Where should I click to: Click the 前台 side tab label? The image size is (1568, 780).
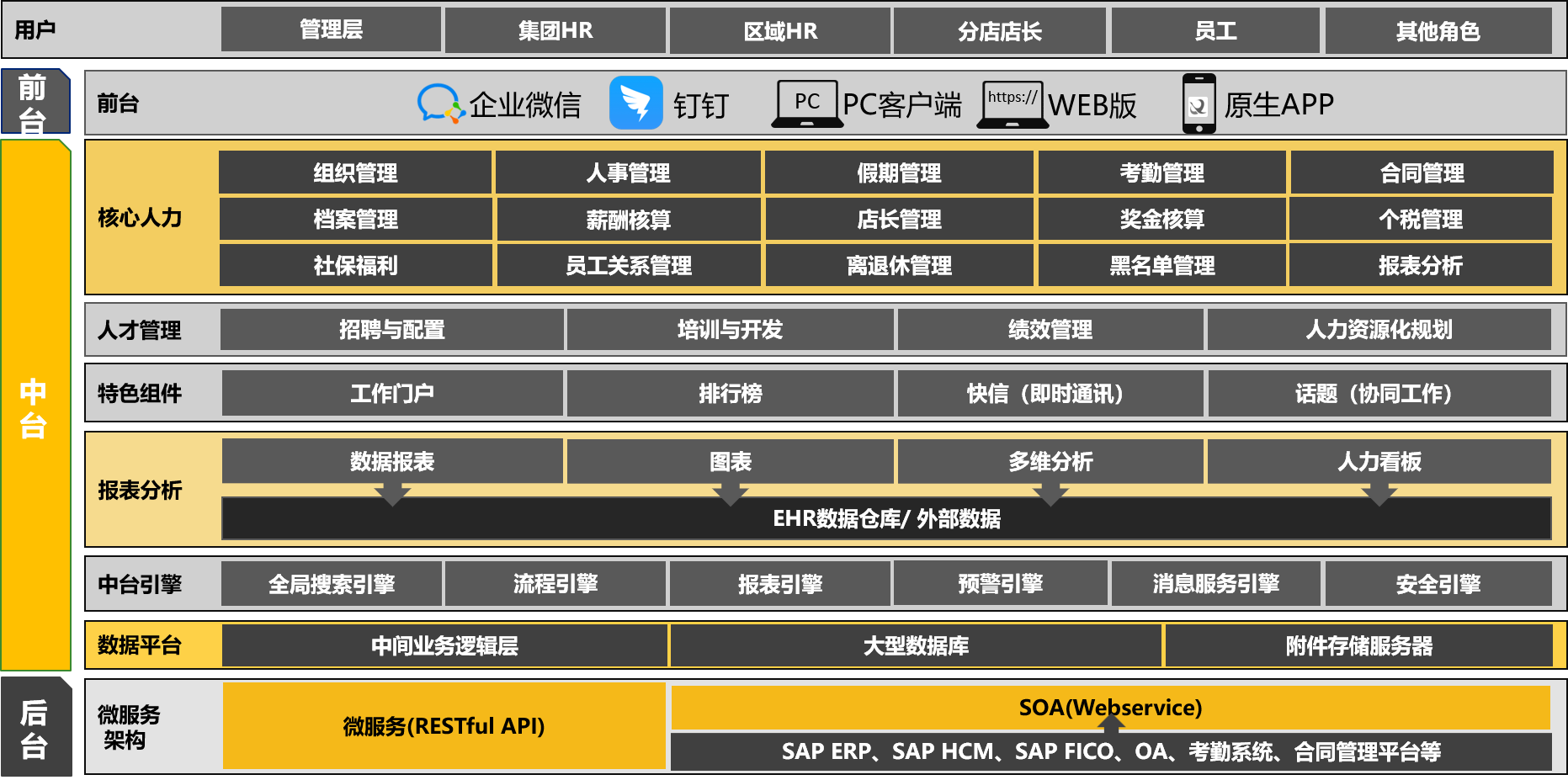[x=35, y=101]
